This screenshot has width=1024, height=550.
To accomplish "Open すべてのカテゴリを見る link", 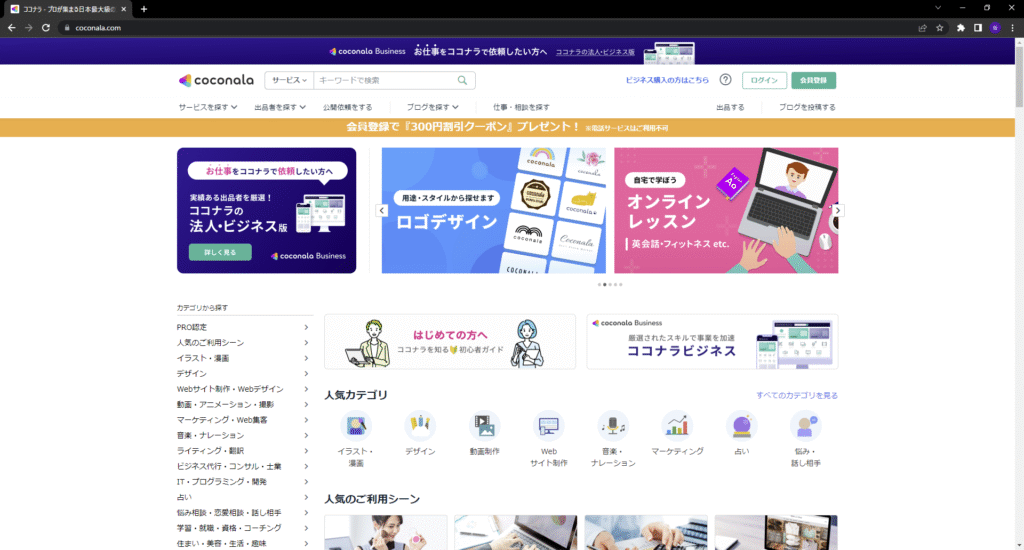I will coord(797,395).
